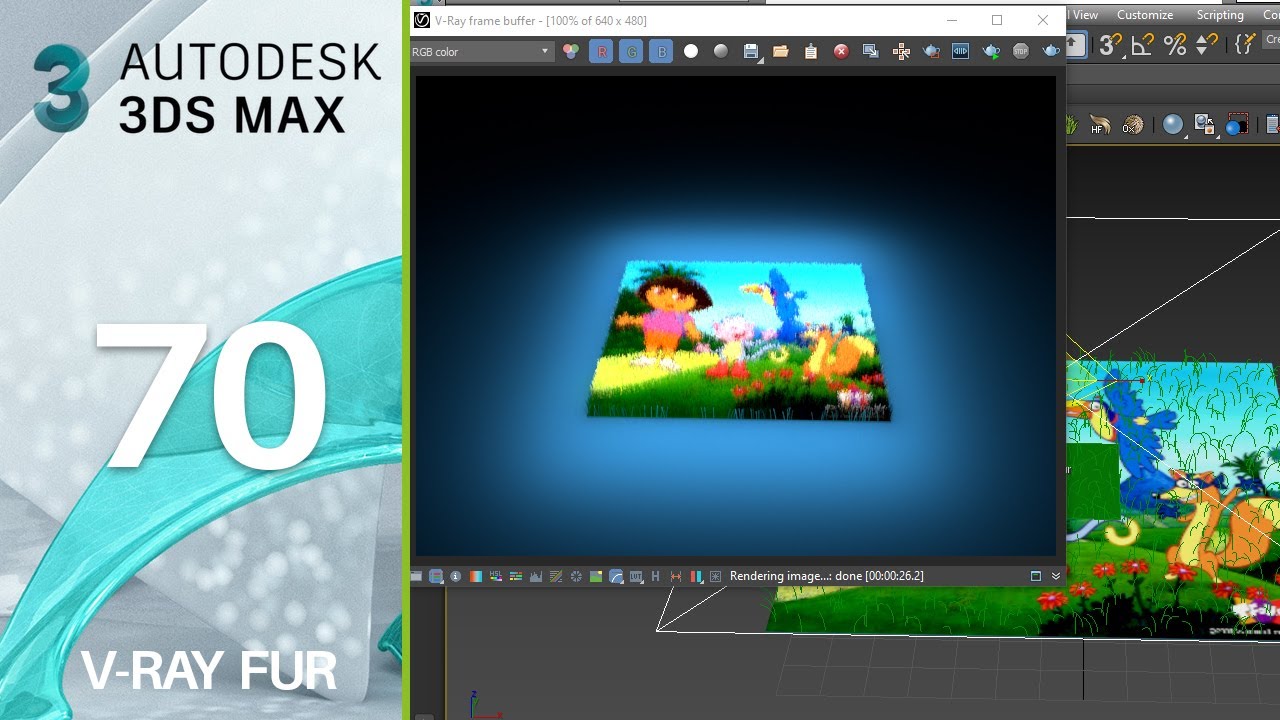Edit Named Selection Sets braces icon
Screen dimensions: 1280x720
(1244, 44)
